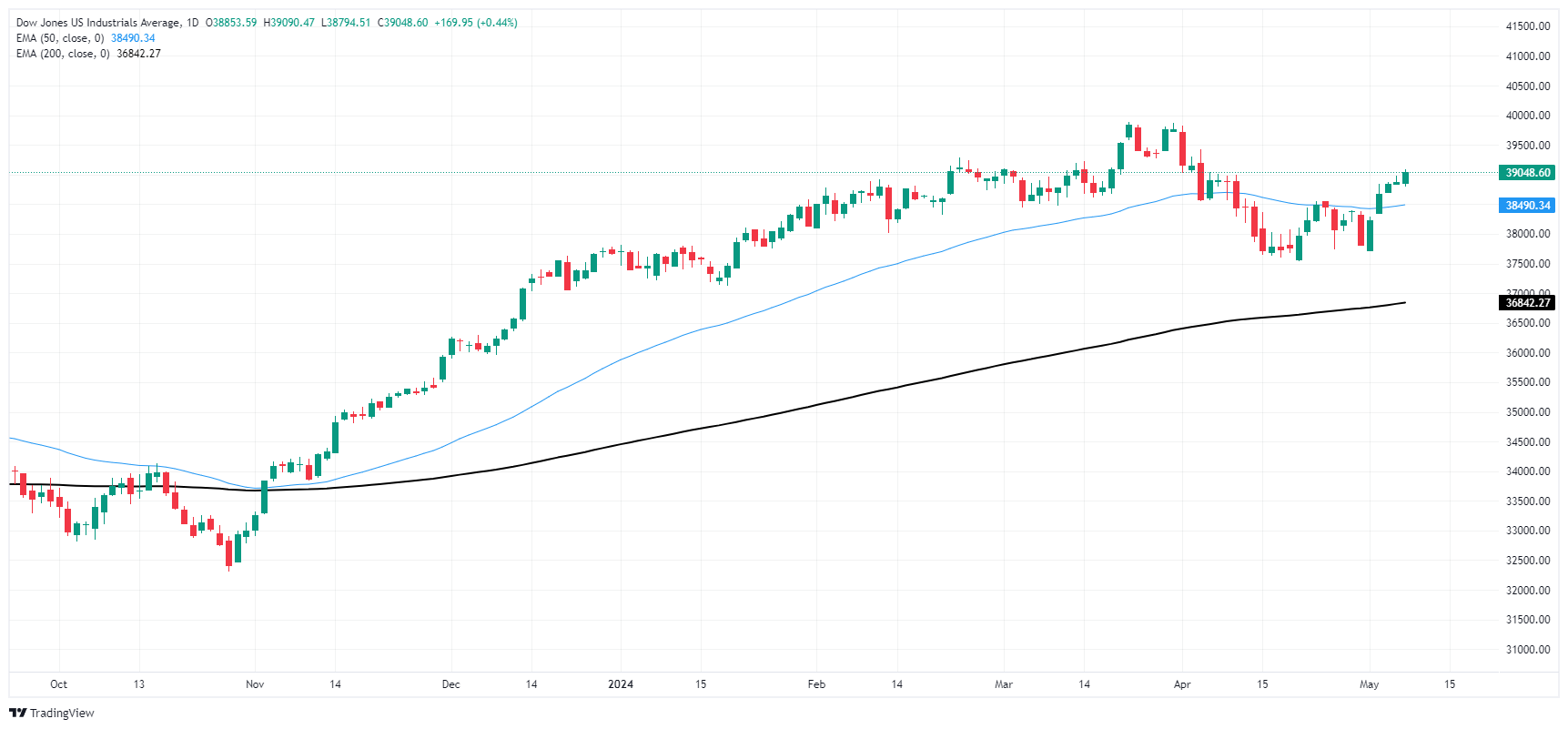Click the Apr label on the time axis
The image size is (1568, 729).
click(1182, 684)
